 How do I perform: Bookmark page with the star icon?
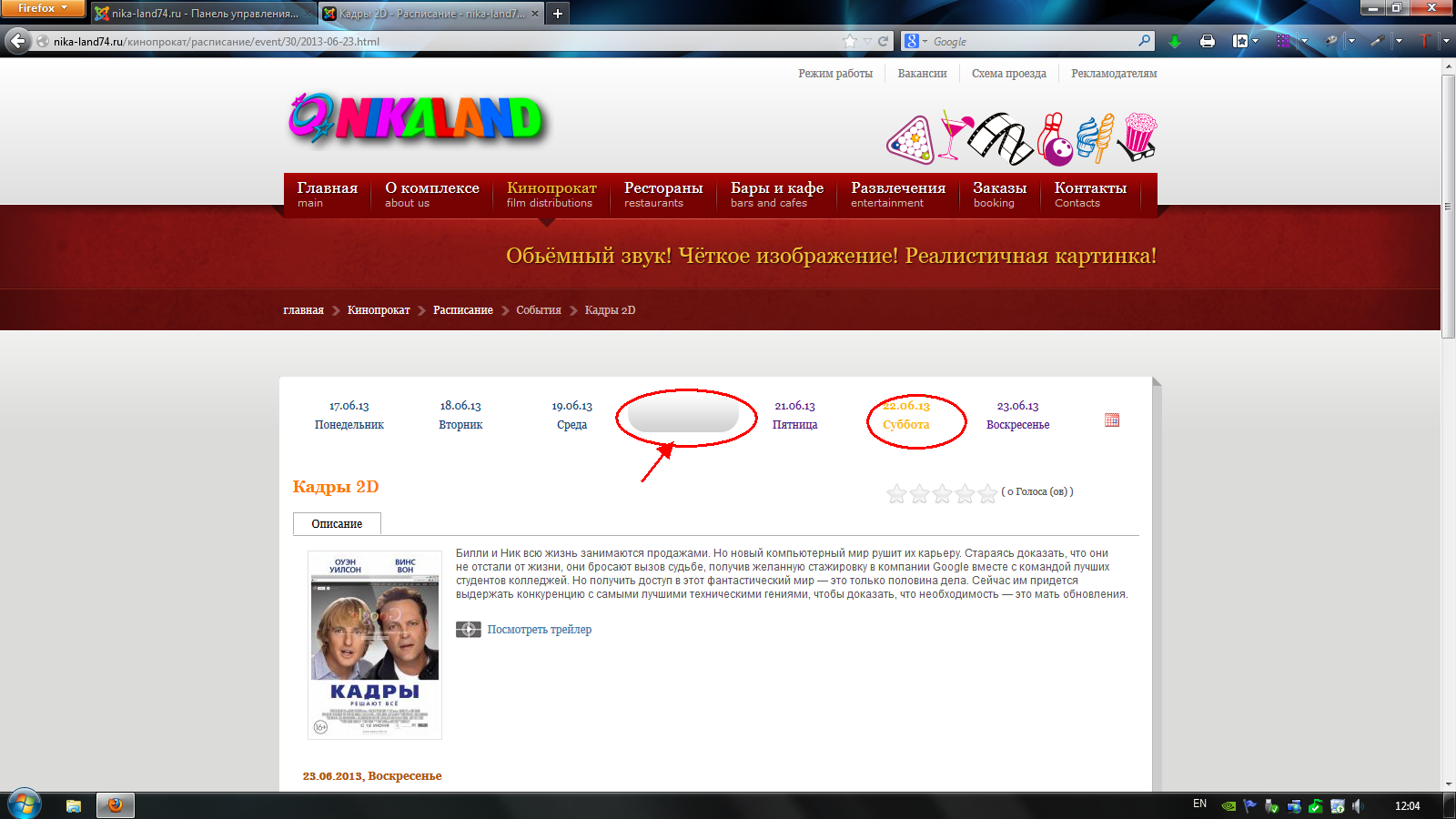(850, 41)
